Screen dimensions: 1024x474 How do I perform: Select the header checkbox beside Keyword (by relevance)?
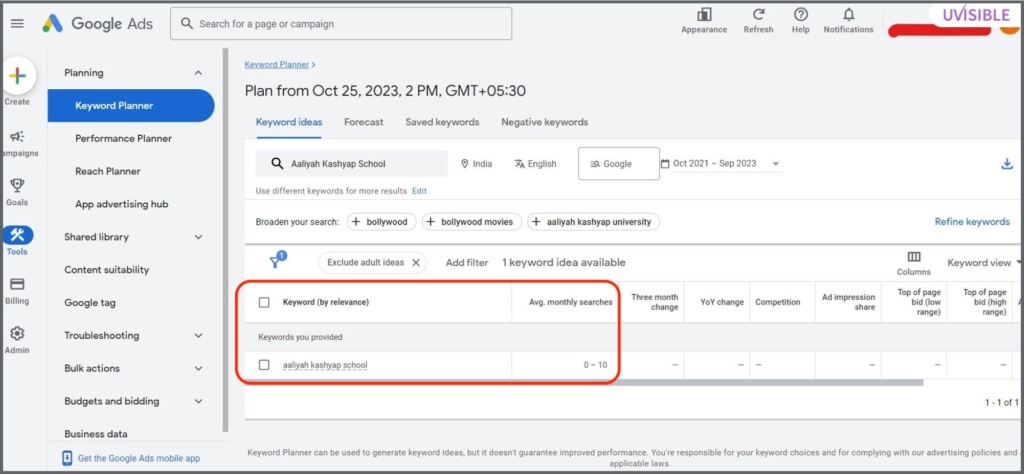click(264, 302)
